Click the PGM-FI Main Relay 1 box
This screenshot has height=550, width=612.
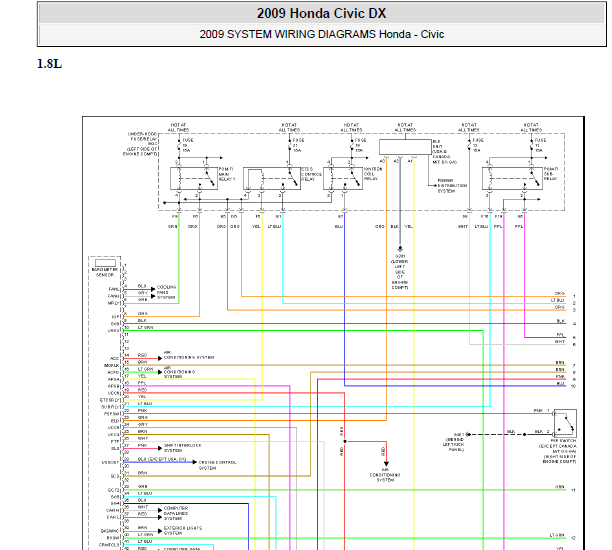point(194,179)
